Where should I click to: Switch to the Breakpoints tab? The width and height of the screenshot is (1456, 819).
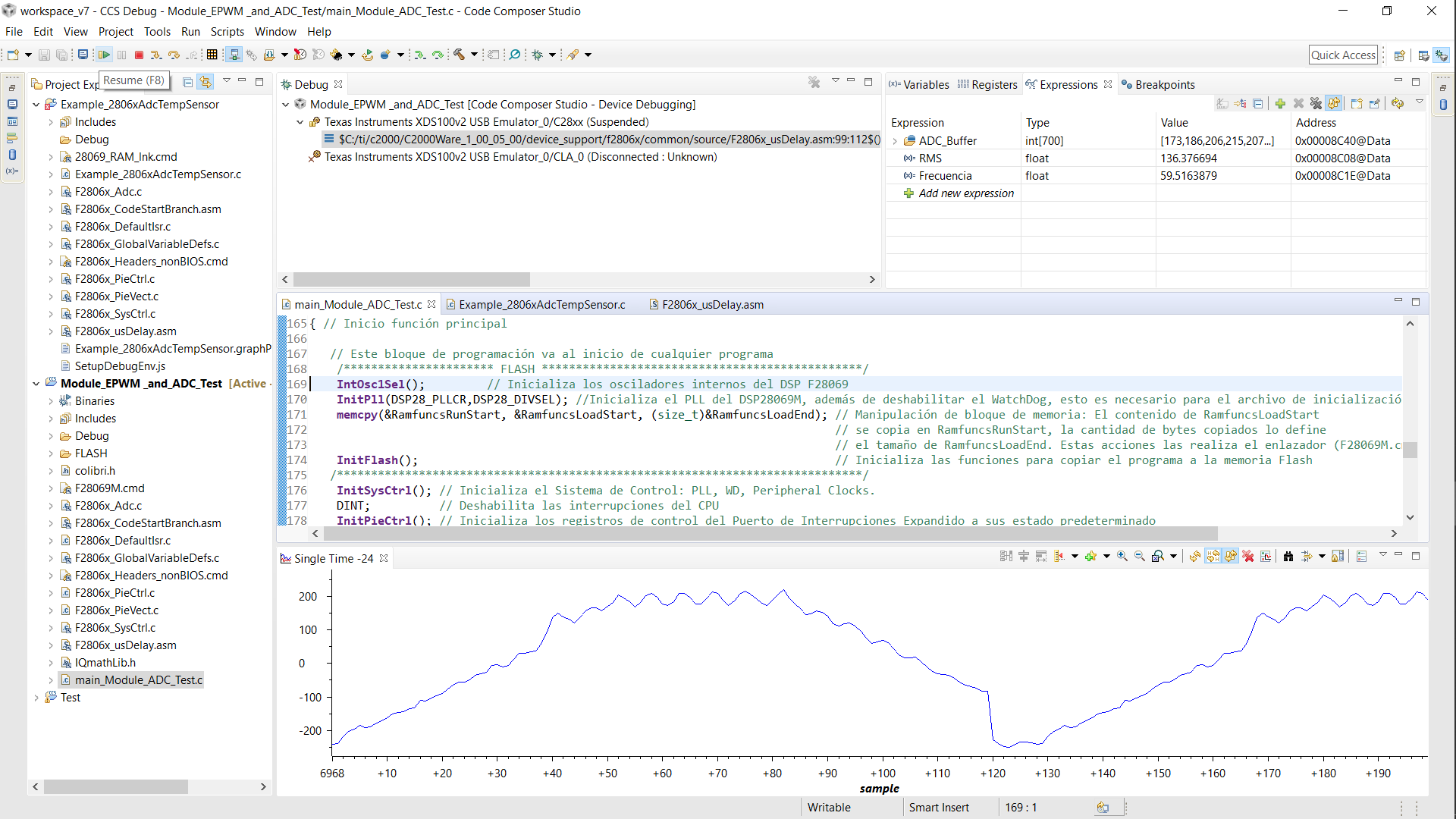tap(1158, 84)
